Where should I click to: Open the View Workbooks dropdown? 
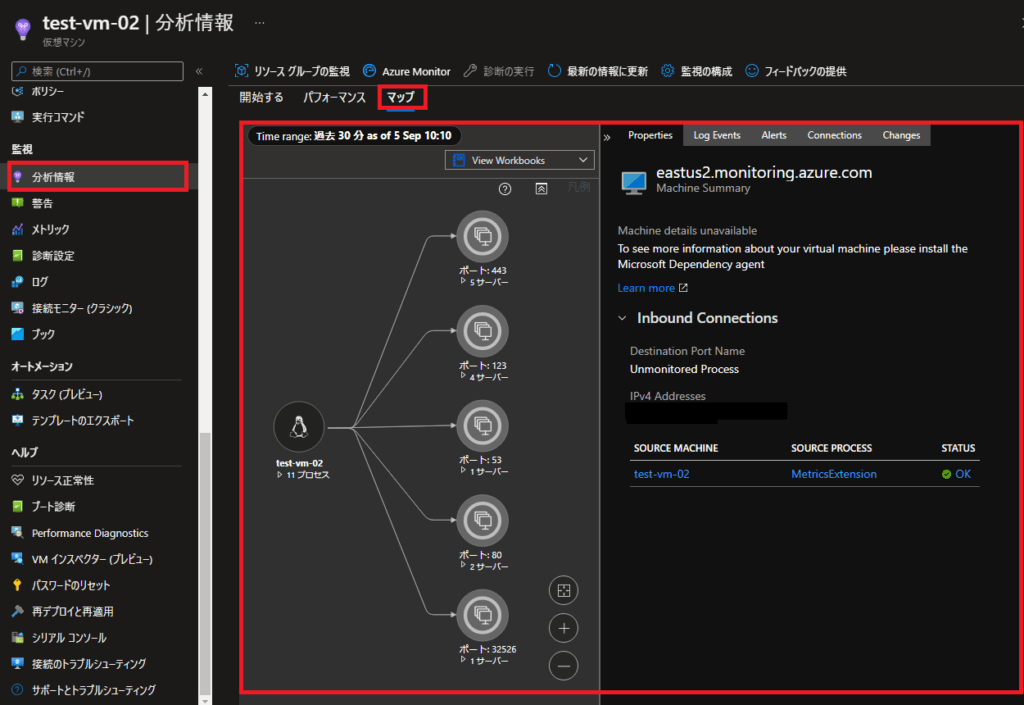(x=518, y=160)
